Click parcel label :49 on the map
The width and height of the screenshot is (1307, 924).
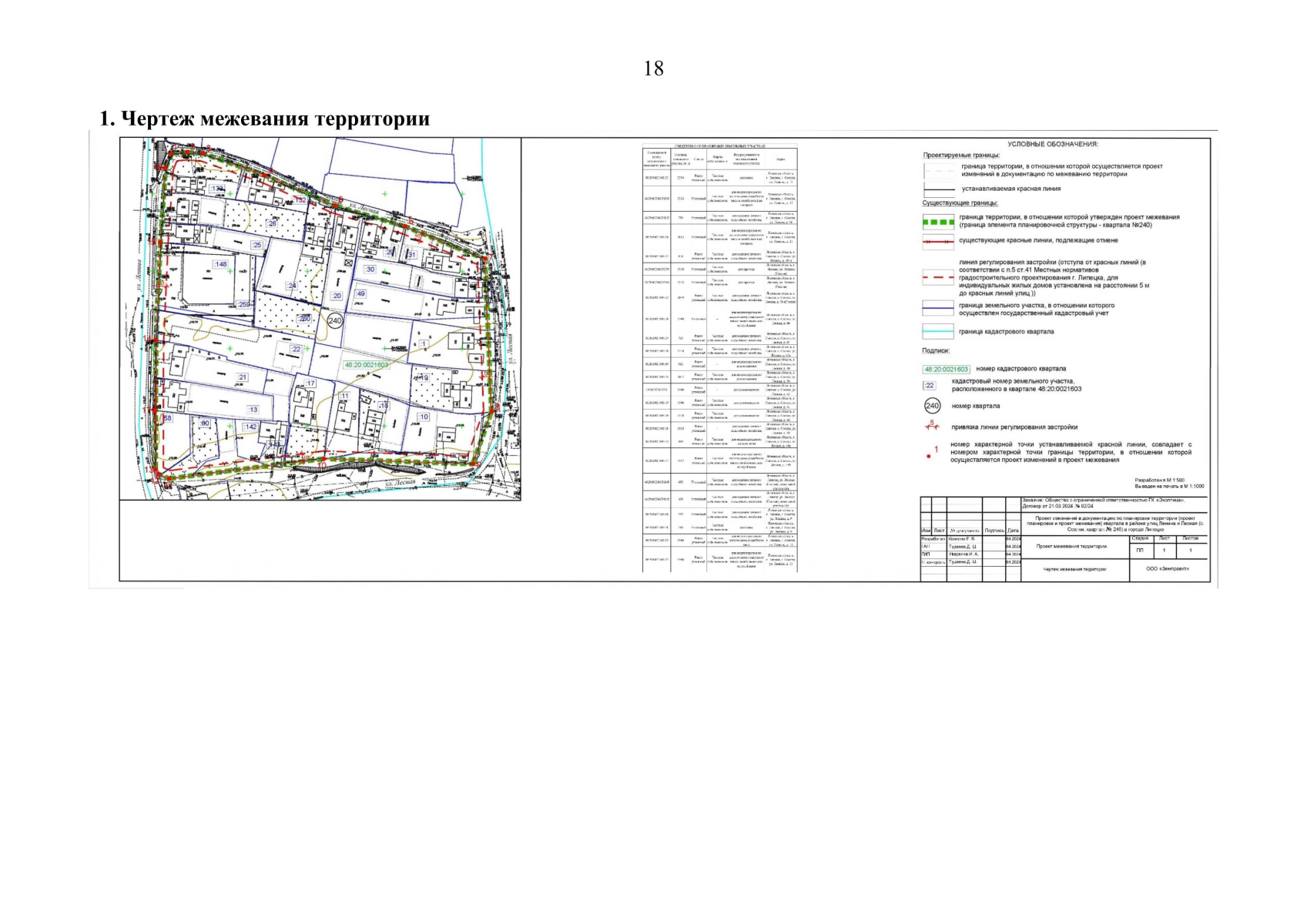point(360,294)
